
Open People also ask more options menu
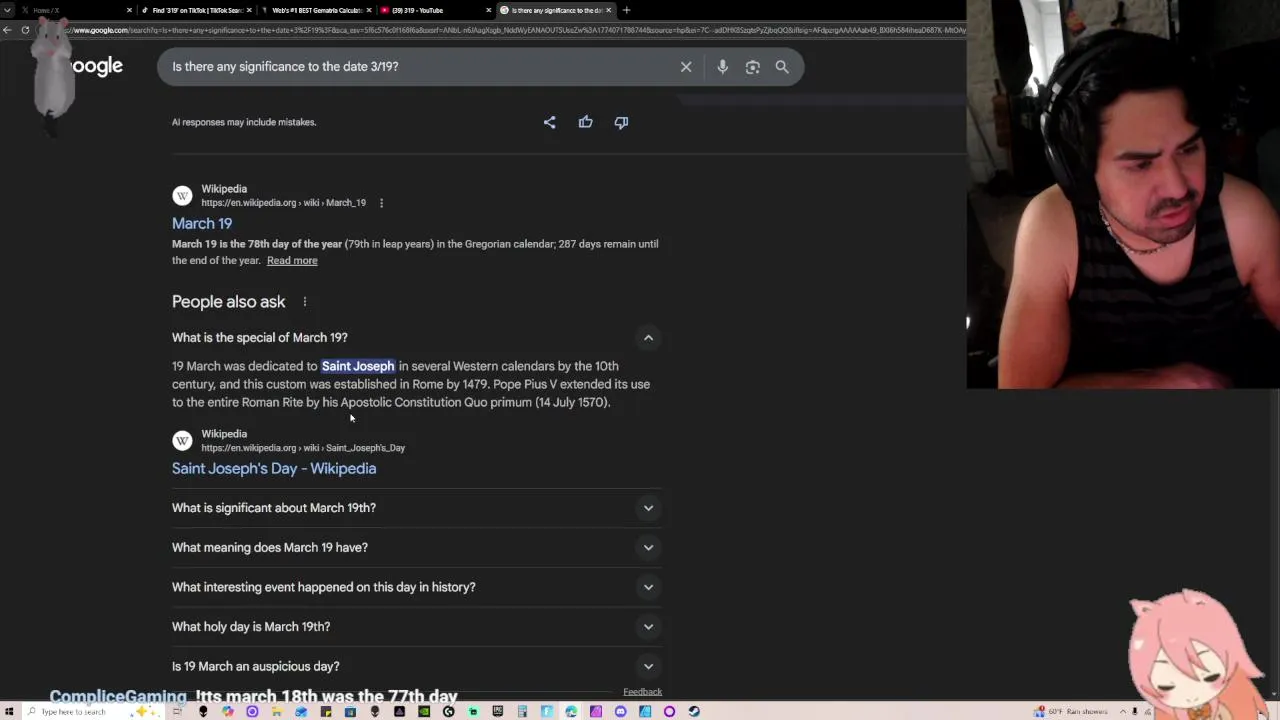(305, 302)
